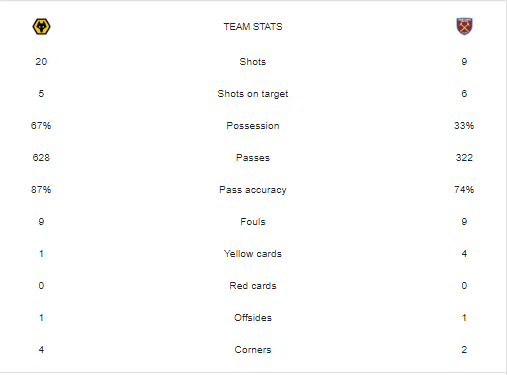Select the TEAM STATS heading

tap(253, 27)
